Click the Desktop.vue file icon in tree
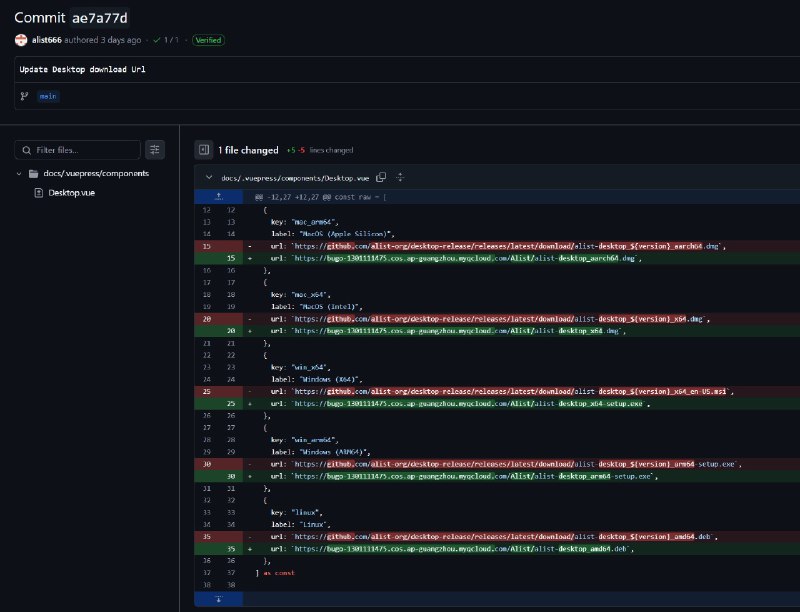The image size is (800, 612). (39, 191)
